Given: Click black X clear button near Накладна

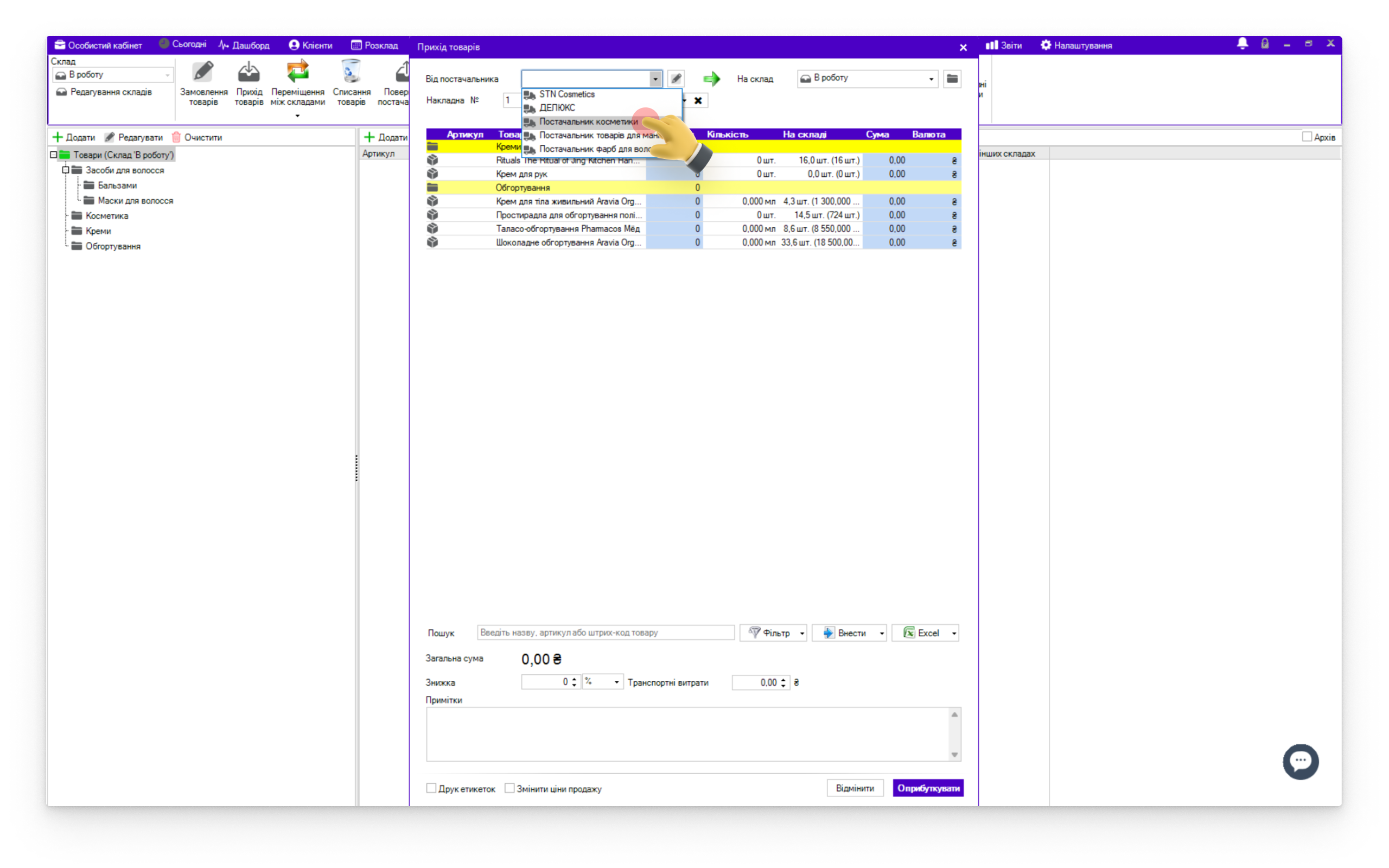Looking at the screenshot, I should [698, 100].
